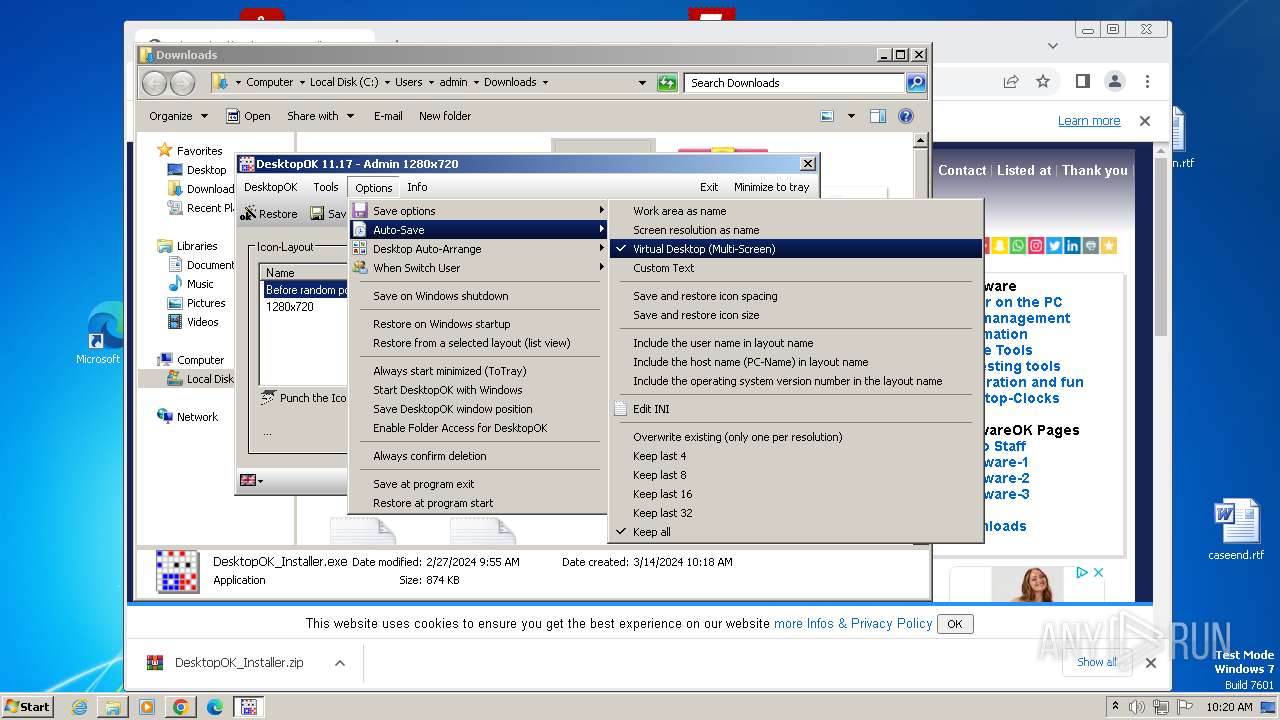Expand the When Switch User submenu

[x=478, y=268]
